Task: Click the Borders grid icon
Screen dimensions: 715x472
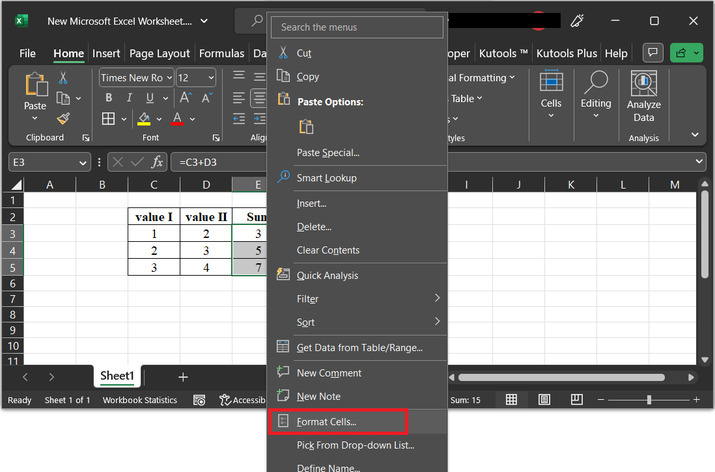Action: click(x=109, y=119)
